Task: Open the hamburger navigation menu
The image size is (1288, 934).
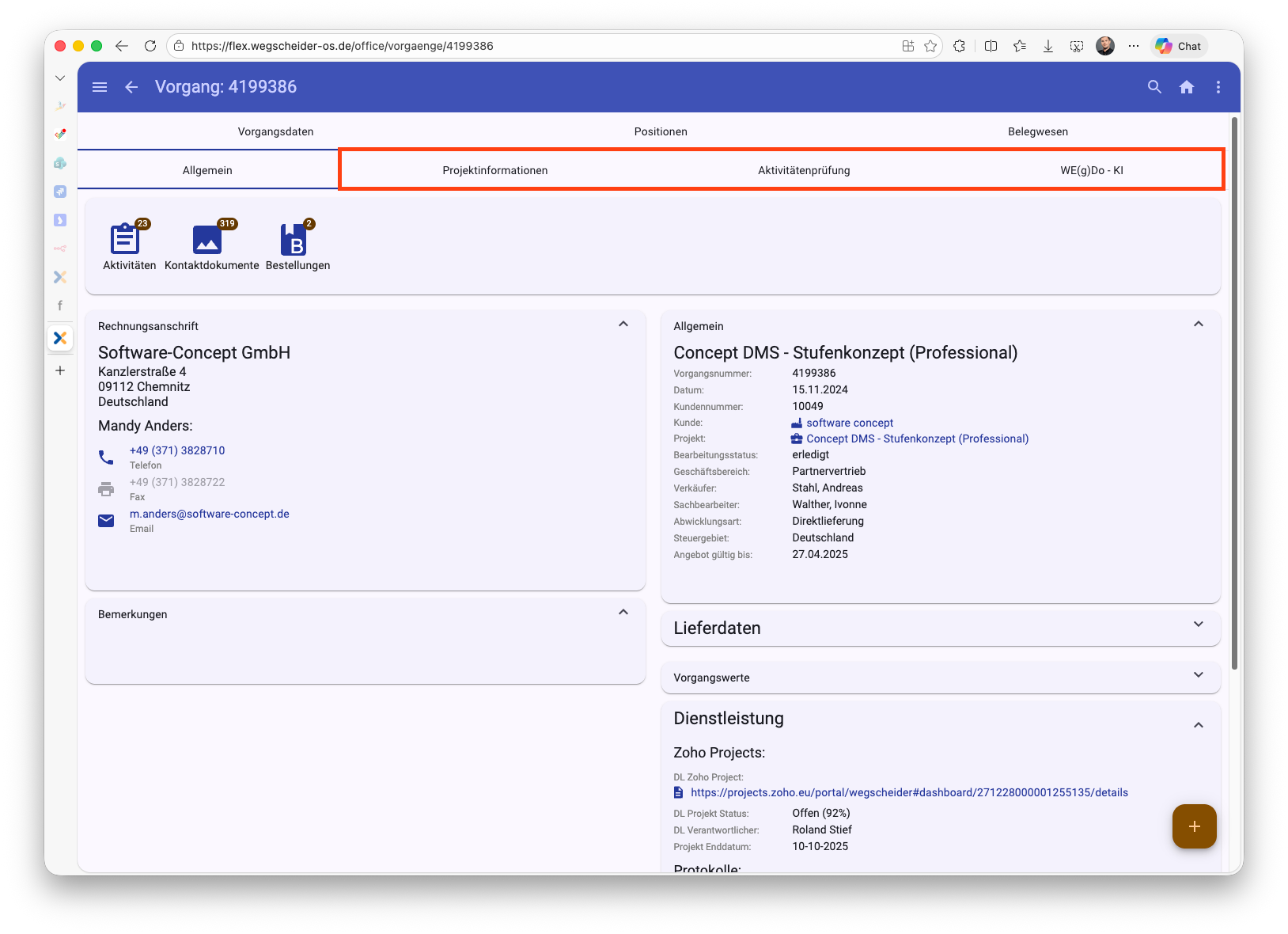Action: coord(100,87)
